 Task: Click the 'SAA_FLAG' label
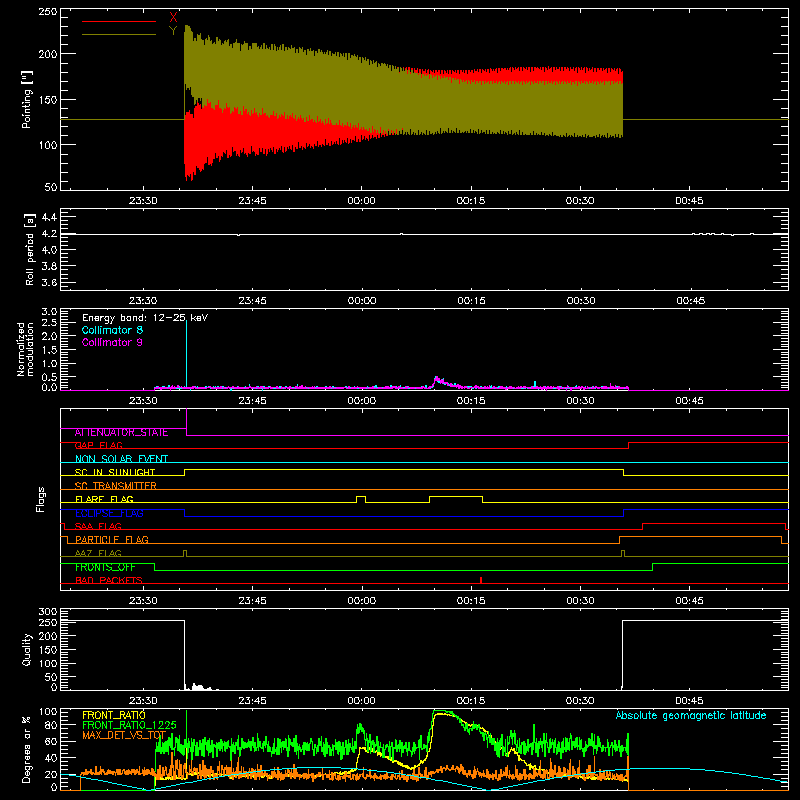pos(98,526)
